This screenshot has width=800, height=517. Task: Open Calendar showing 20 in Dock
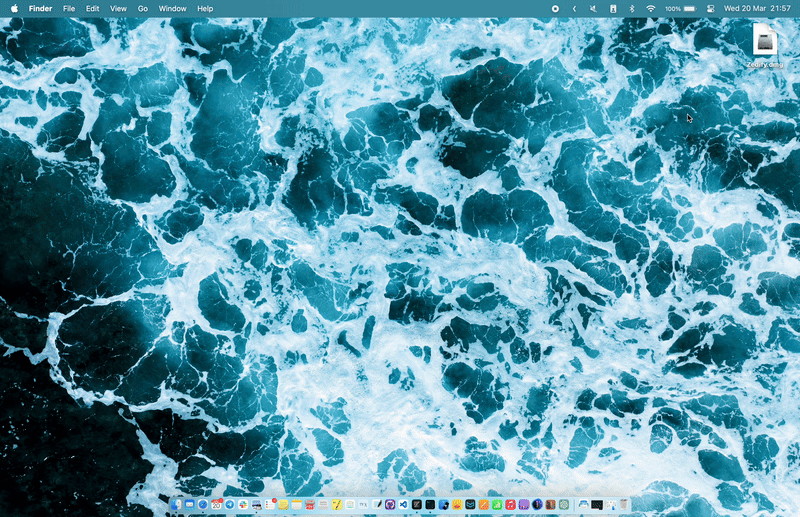click(x=216, y=505)
